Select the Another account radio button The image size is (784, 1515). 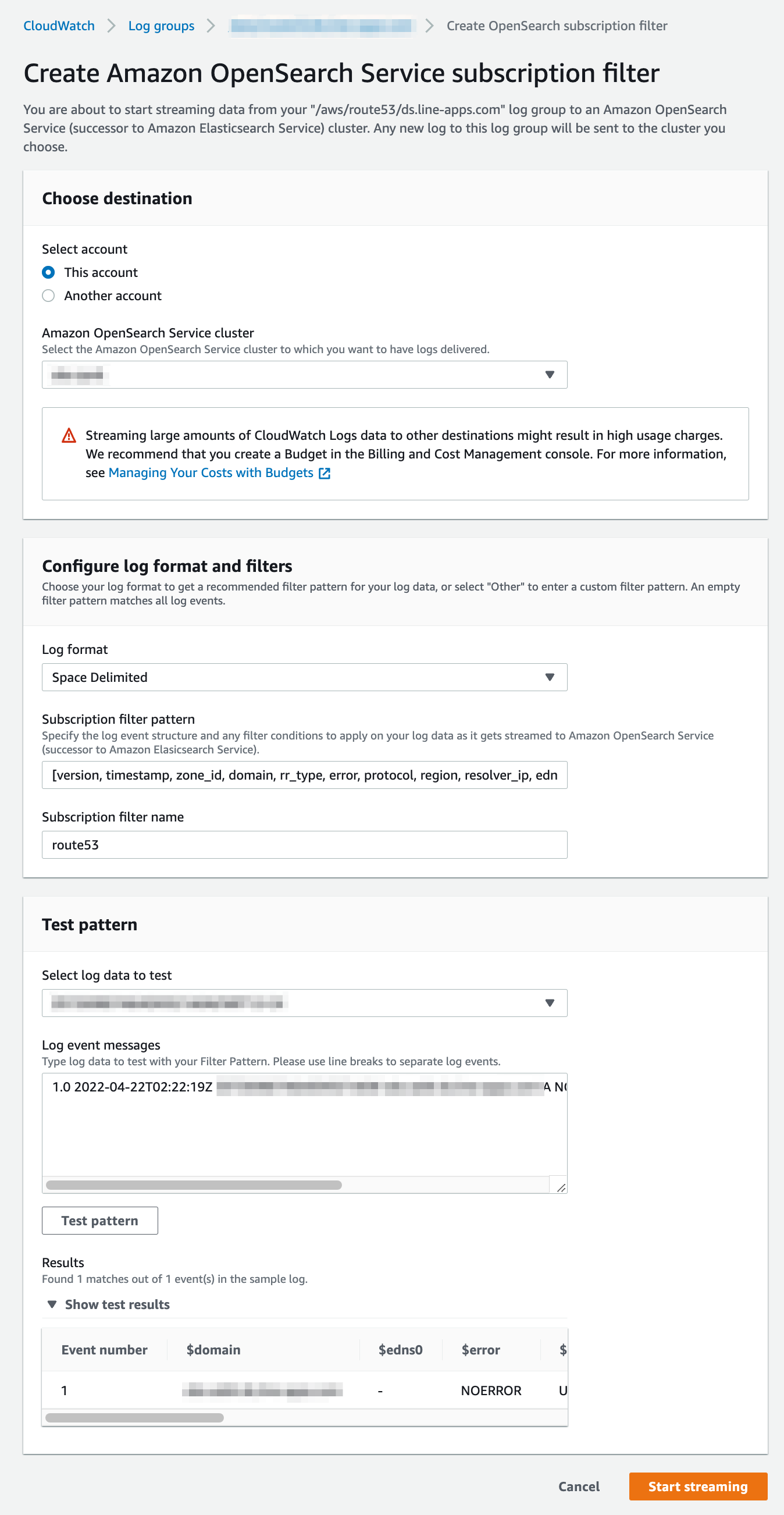tap(49, 296)
